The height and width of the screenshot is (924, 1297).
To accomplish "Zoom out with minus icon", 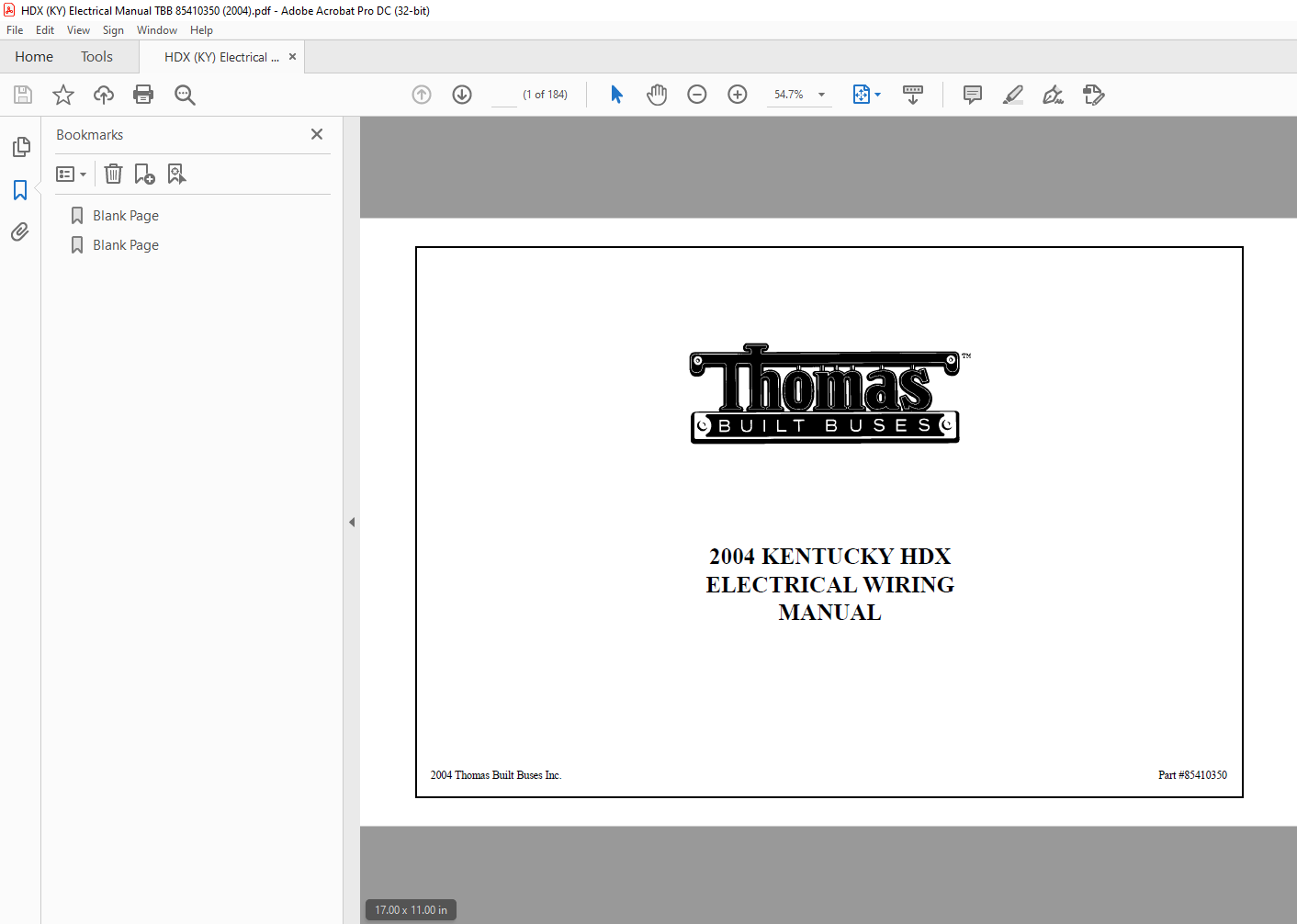I will coord(697,95).
